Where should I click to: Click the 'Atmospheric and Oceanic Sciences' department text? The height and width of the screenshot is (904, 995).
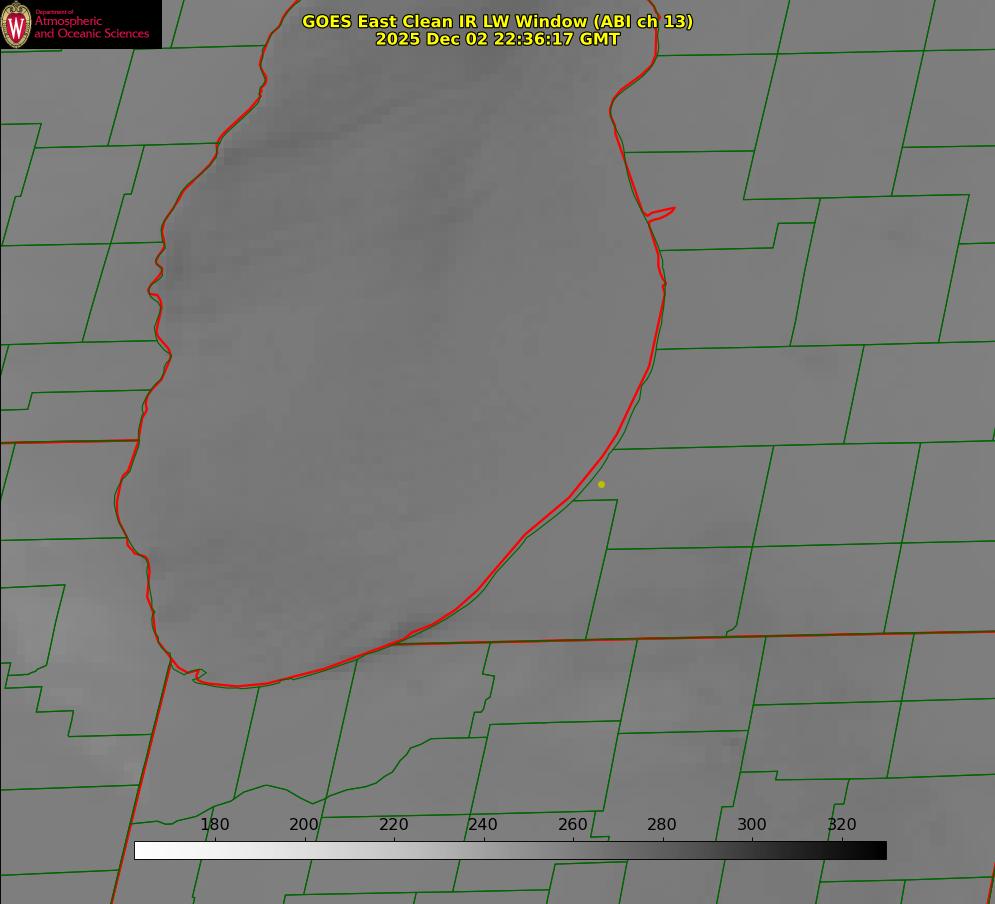coord(91,27)
